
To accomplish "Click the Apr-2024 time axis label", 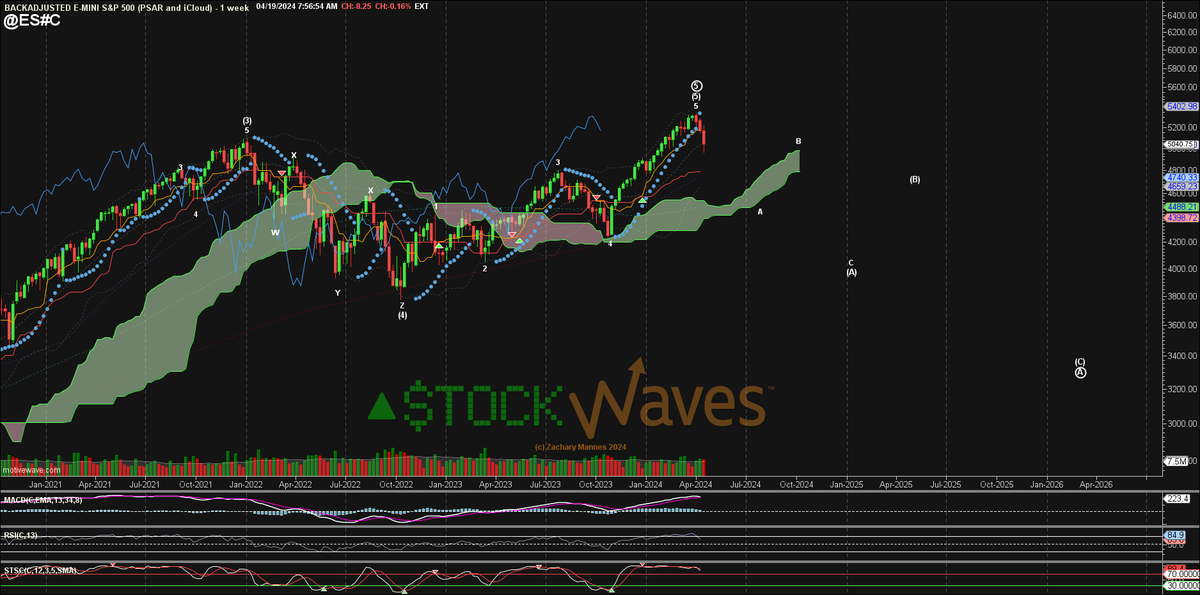I will point(695,483).
